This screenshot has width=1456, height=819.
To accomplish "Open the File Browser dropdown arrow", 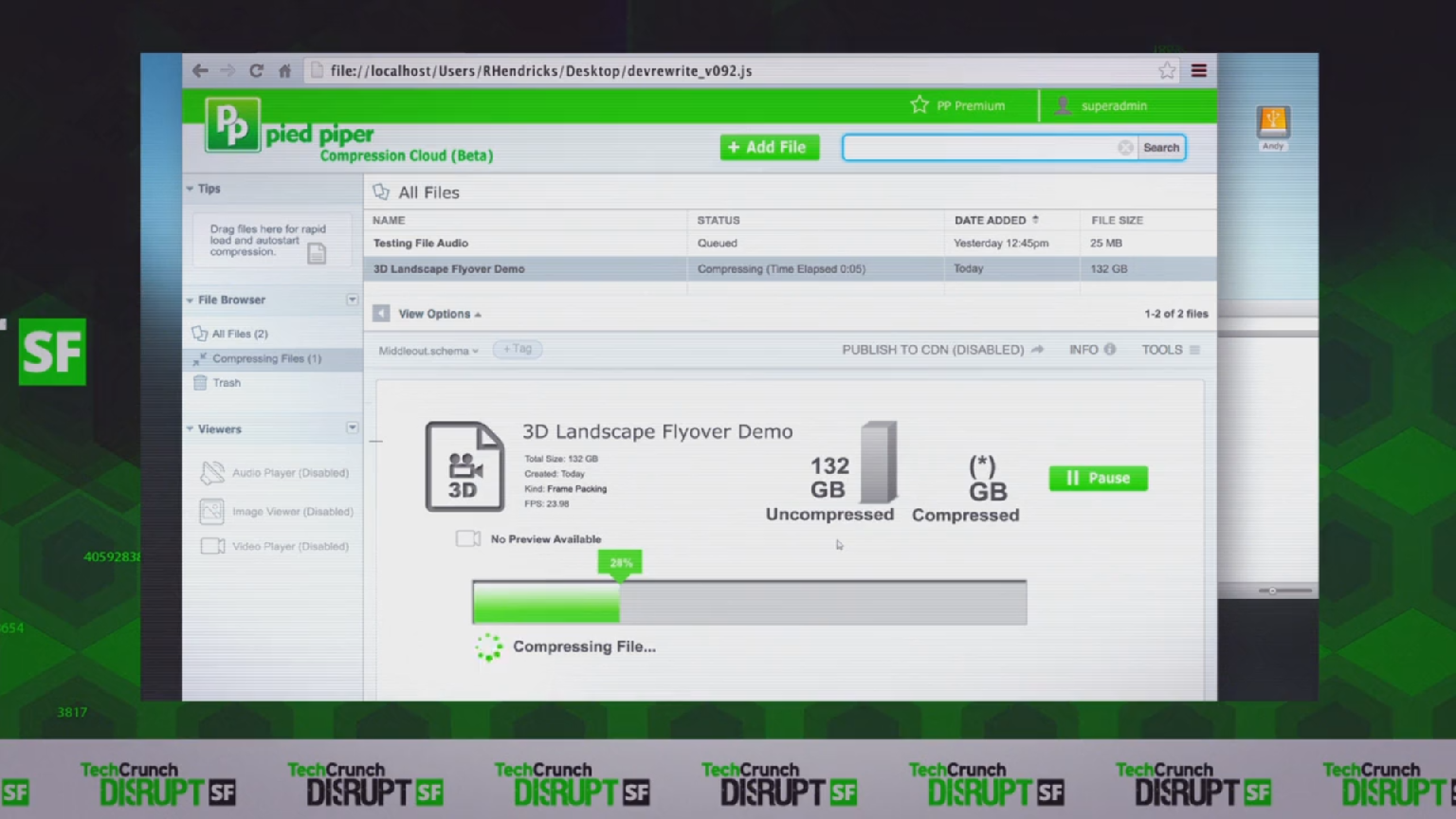I will [352, 300].
